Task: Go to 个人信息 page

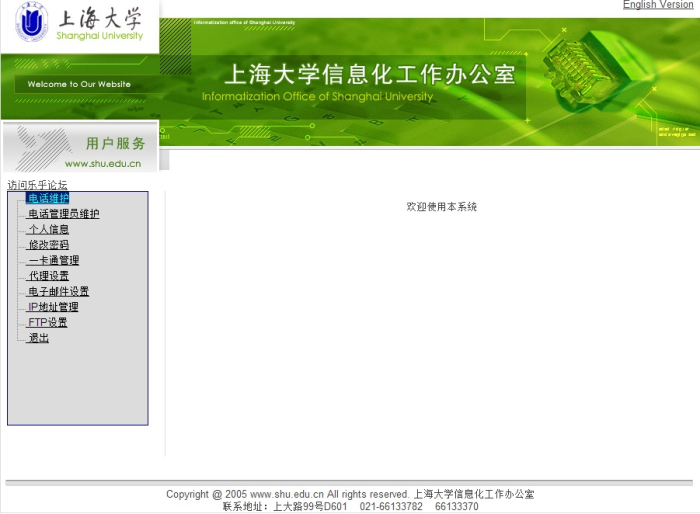Action: pyautogui.click(x=48, y=230)
